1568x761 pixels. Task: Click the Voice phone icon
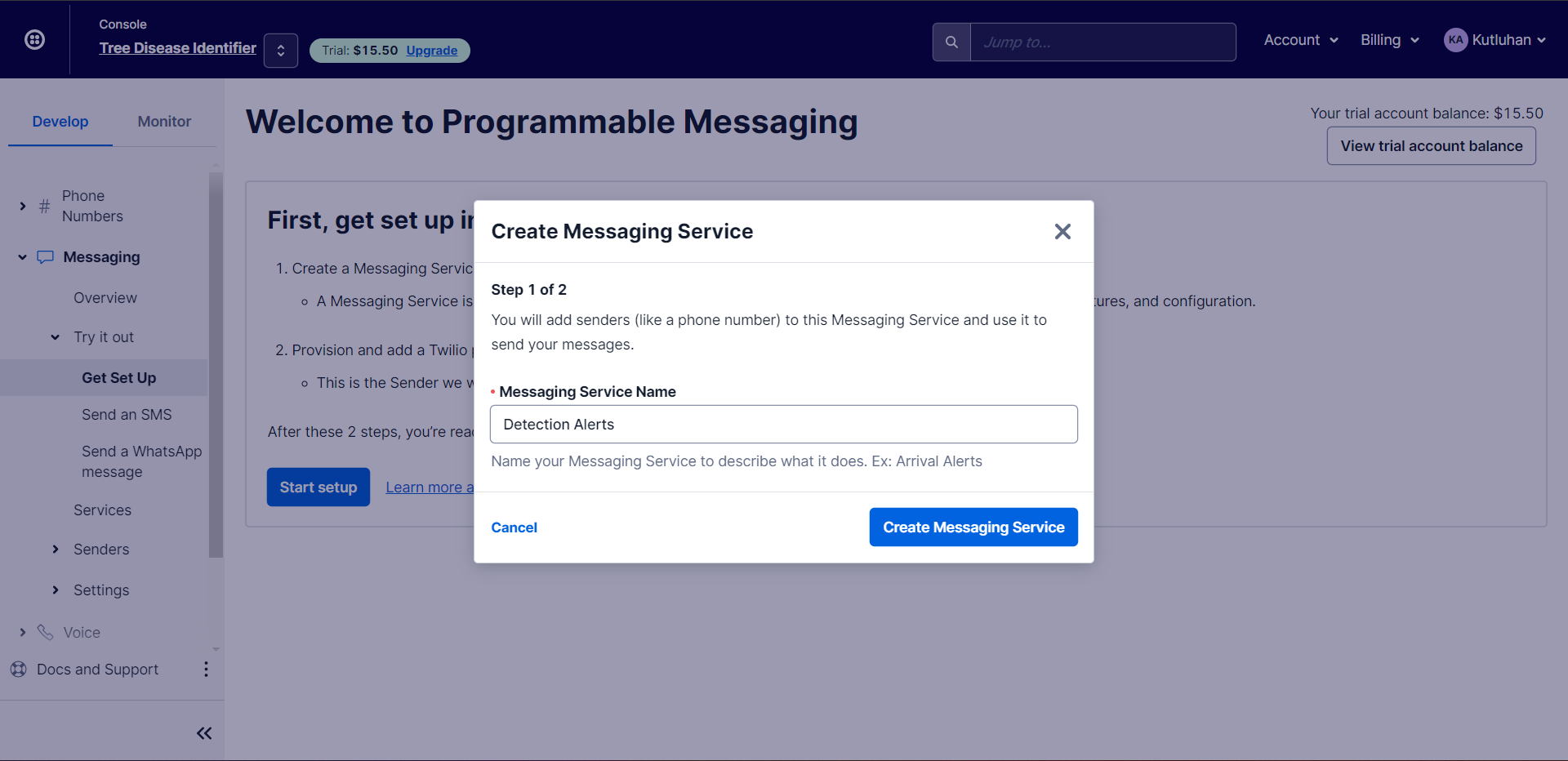pyautogui.click(x=45, y=633)
